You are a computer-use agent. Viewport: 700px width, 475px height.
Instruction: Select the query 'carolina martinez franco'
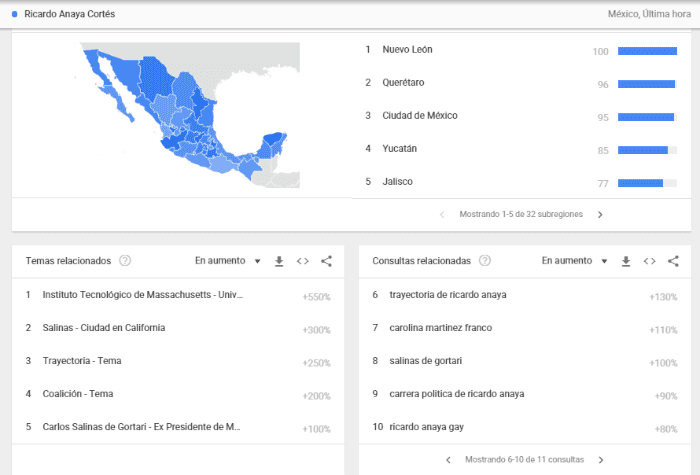tap(440, 328)
